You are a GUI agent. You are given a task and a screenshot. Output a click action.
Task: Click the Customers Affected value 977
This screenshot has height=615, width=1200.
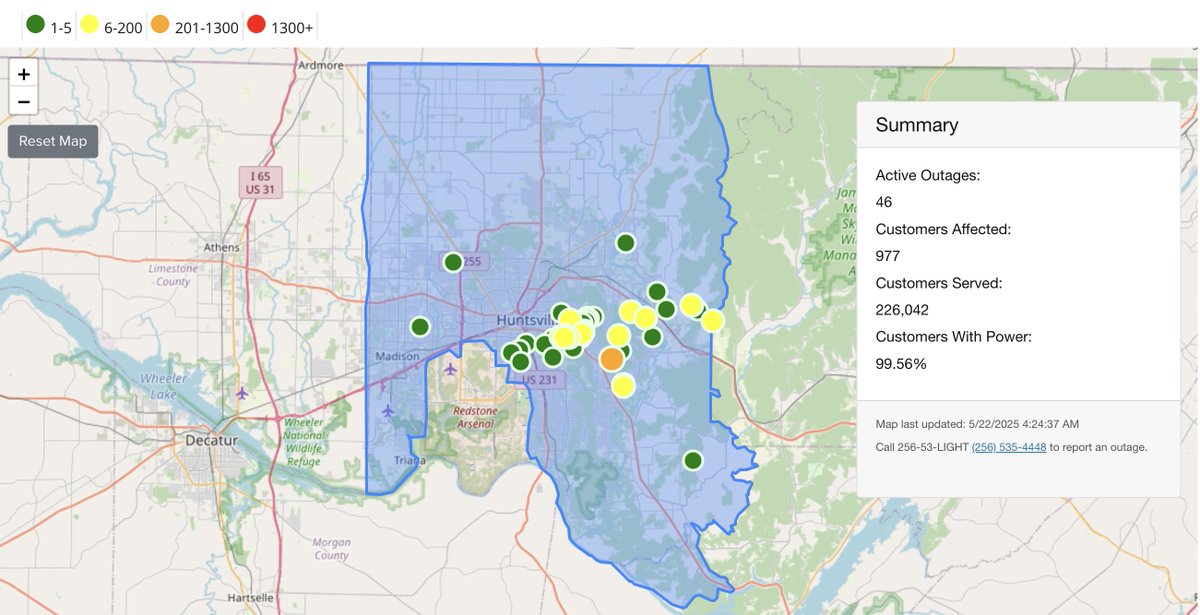point(888,256)
